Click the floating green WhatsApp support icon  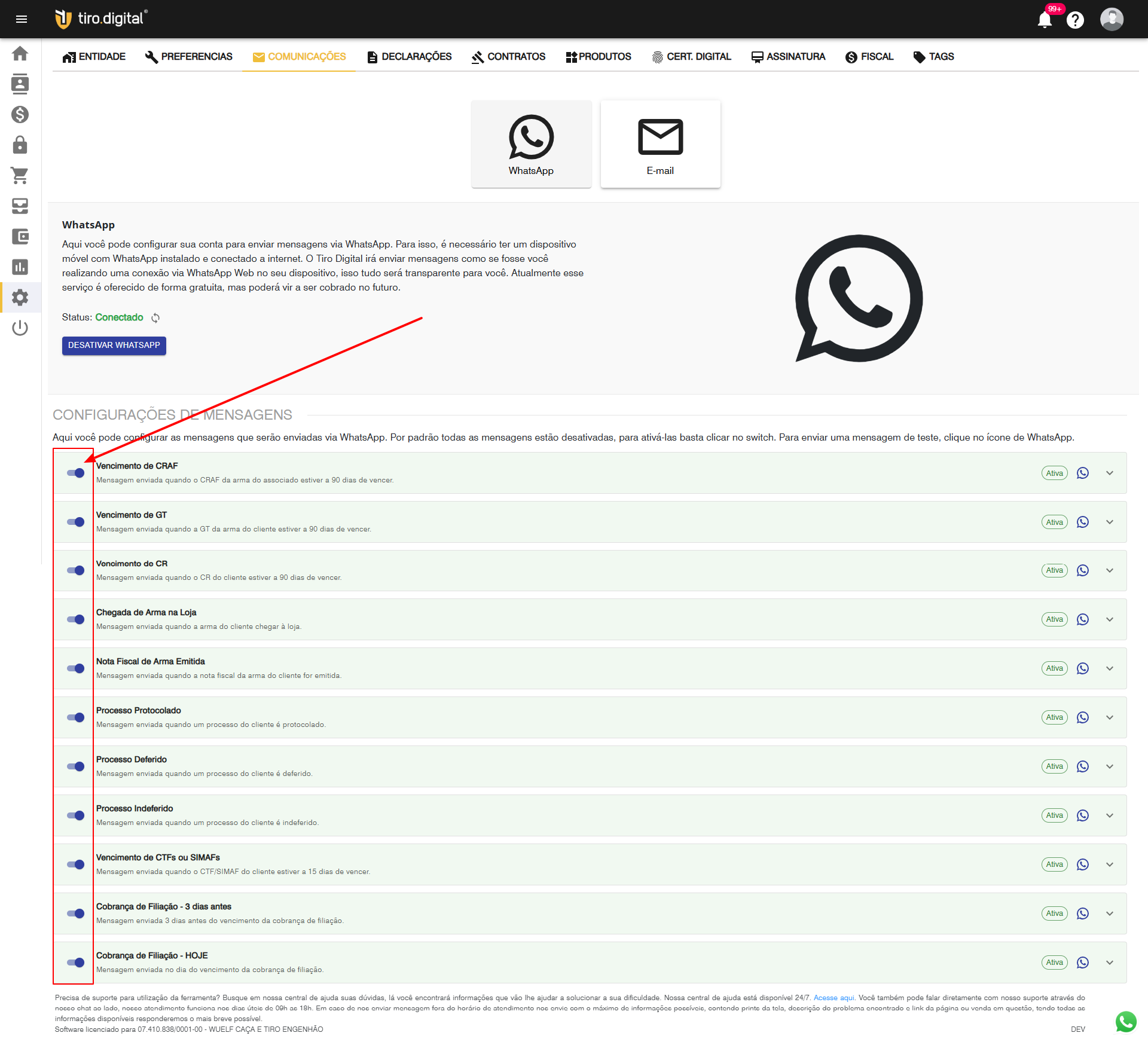pos(1125,1022)
